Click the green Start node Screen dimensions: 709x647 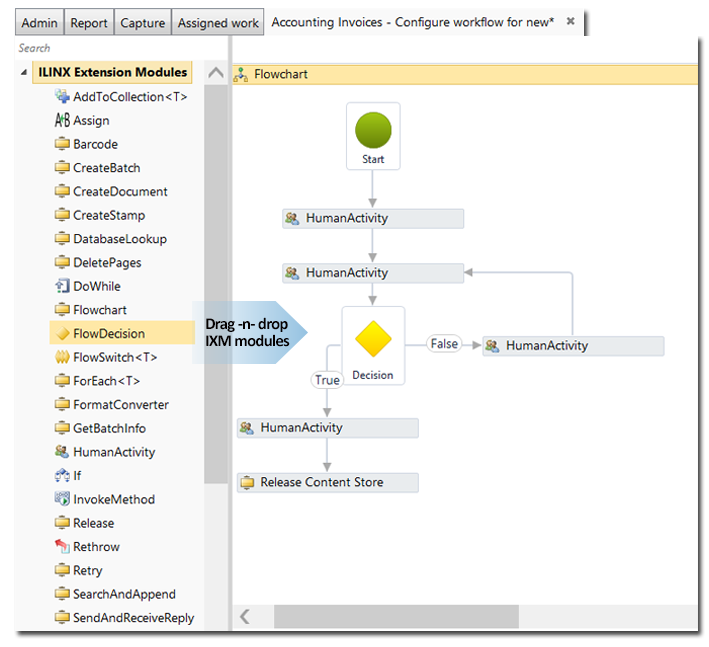click(373, 131)
